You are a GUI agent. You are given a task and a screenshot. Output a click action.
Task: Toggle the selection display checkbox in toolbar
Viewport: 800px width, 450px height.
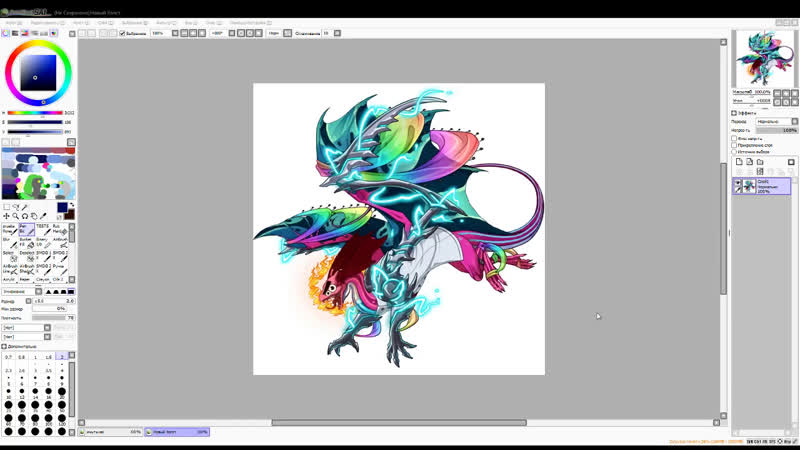pos(122,33)
